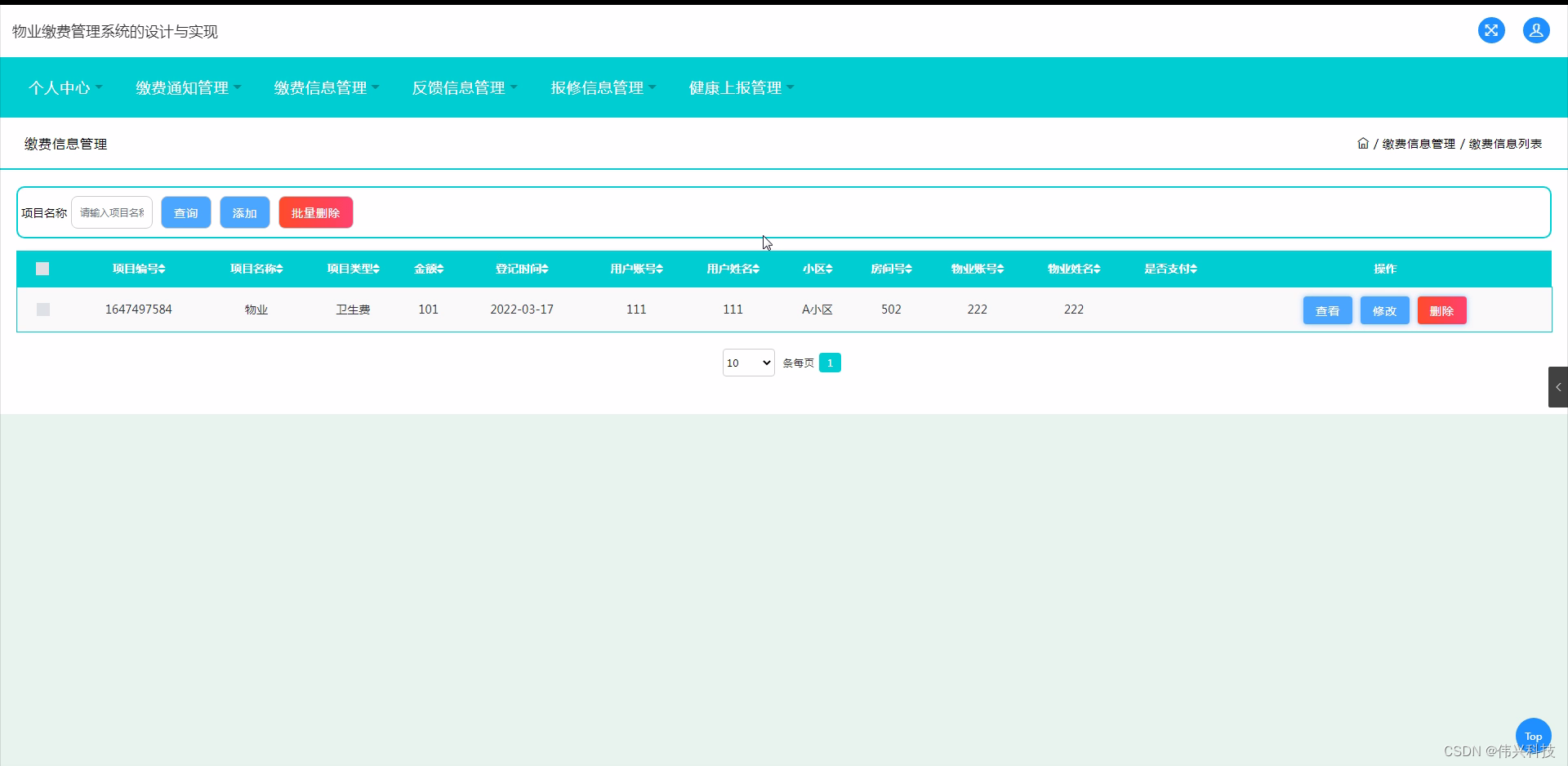Click the 修改 button in the table row
Screen dimensions: 1568x766
point(1384,310)
